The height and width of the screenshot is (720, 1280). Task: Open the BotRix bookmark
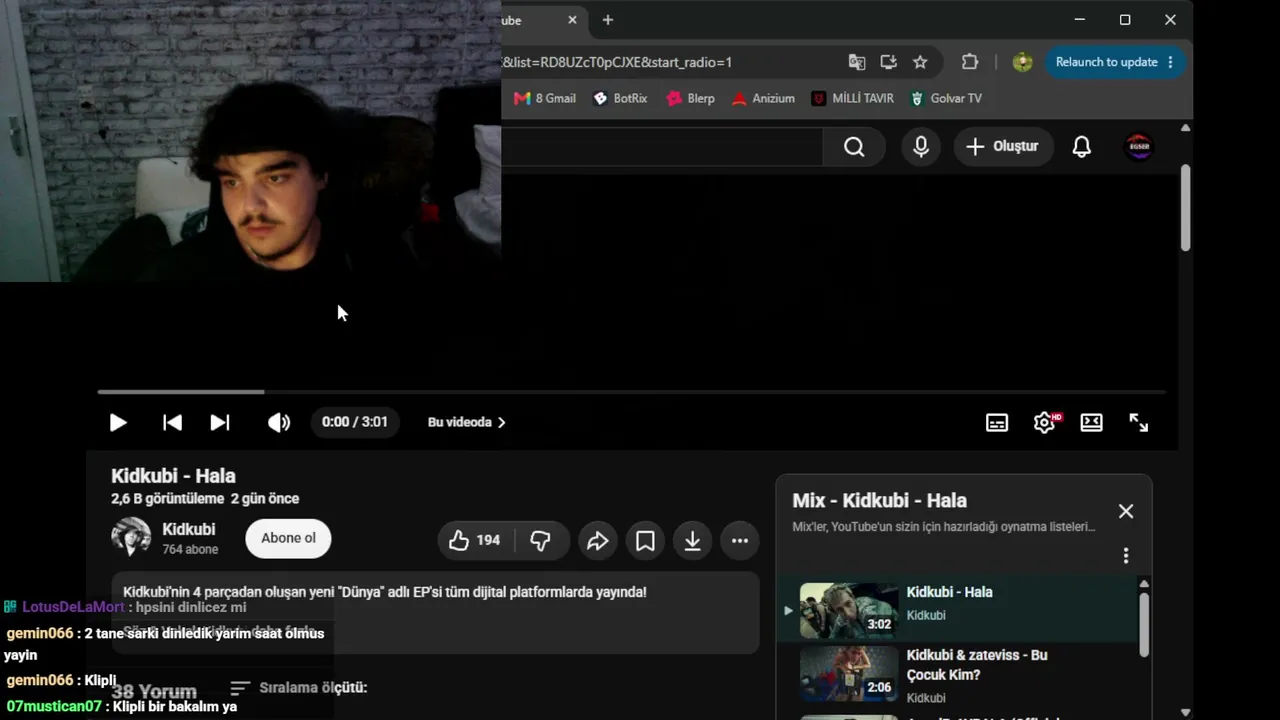pyautogui.click(x=620, y=98)
